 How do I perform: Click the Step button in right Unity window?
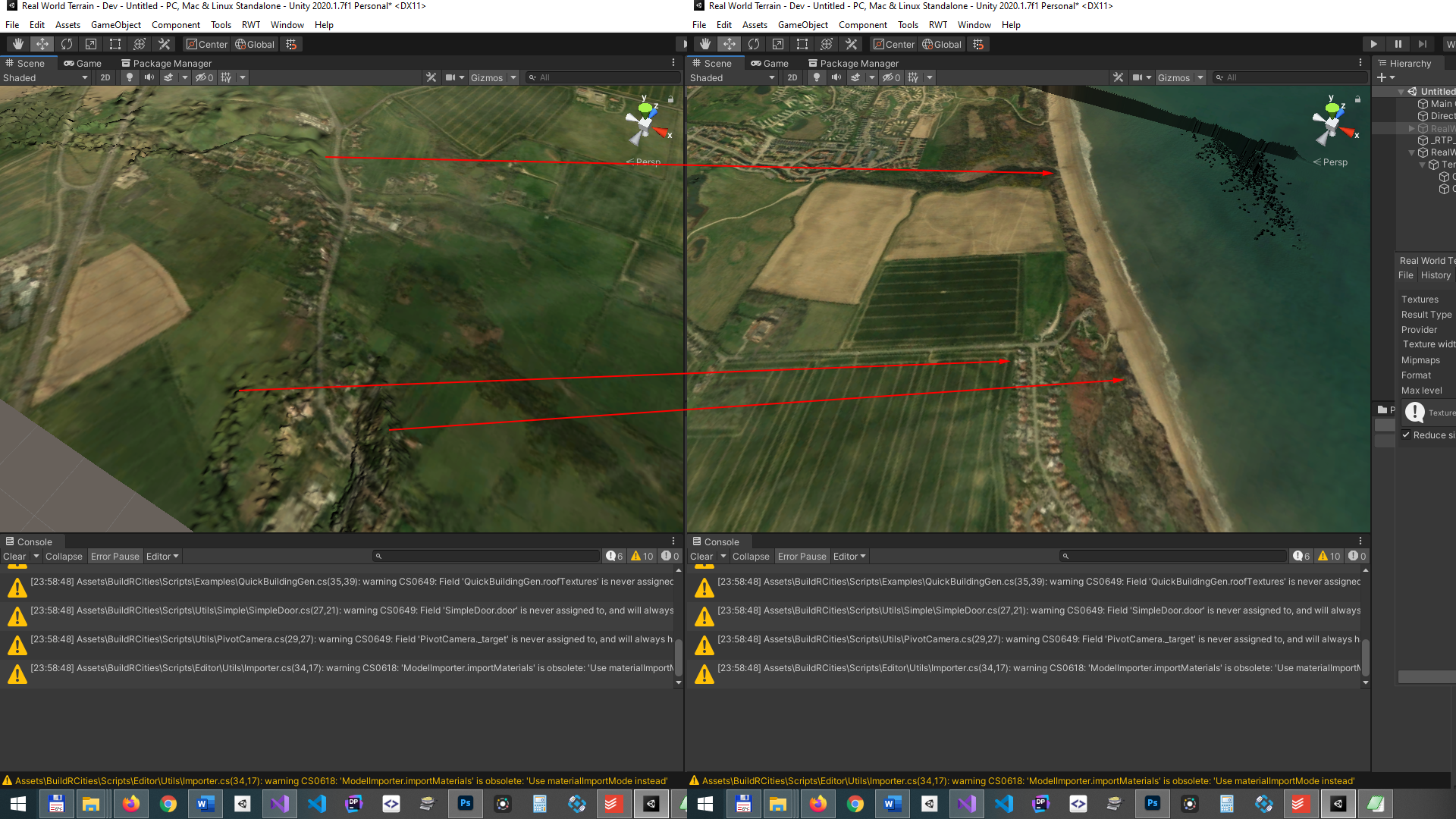pyautogui.click(x=1423, y=44)
